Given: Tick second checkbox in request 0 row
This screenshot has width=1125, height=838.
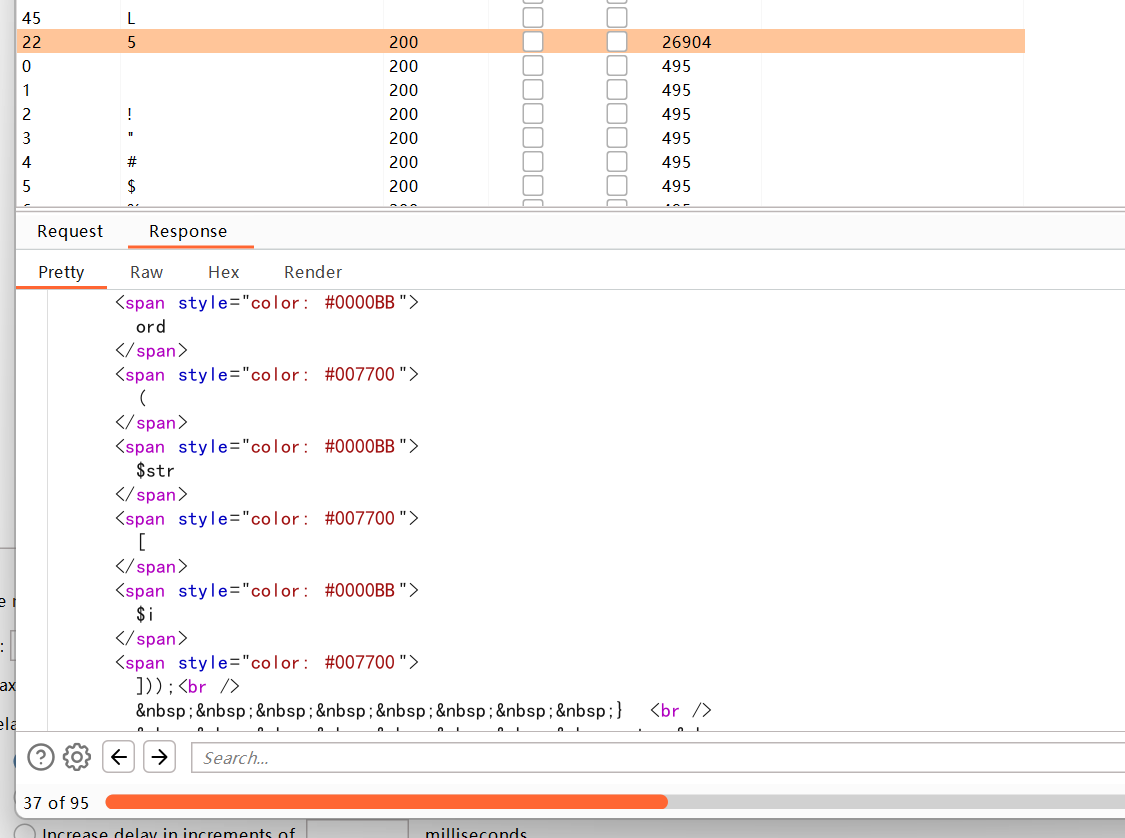Looking at the screenshot, I should click(616, 66).
